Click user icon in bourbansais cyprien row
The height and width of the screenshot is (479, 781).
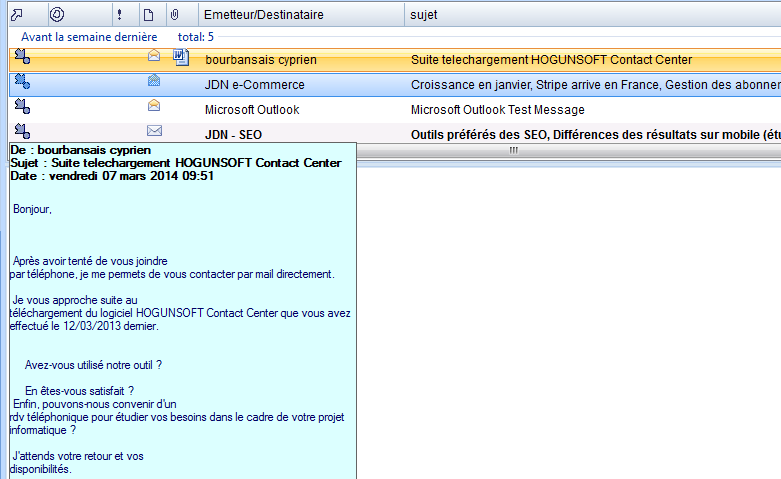(x=22, y=56)
